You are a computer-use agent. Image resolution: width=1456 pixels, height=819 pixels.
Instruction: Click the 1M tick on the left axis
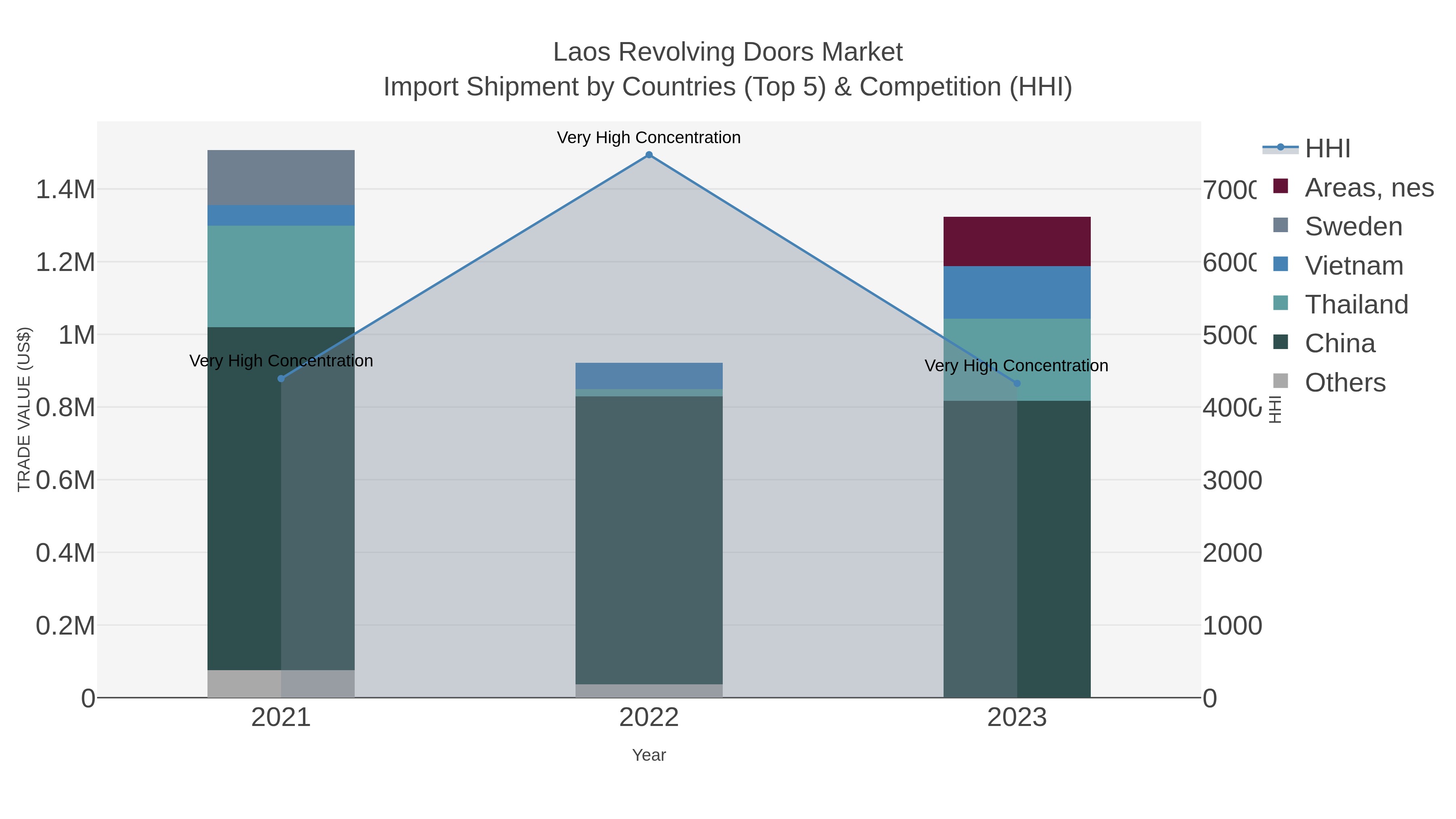tap(77, 334)
